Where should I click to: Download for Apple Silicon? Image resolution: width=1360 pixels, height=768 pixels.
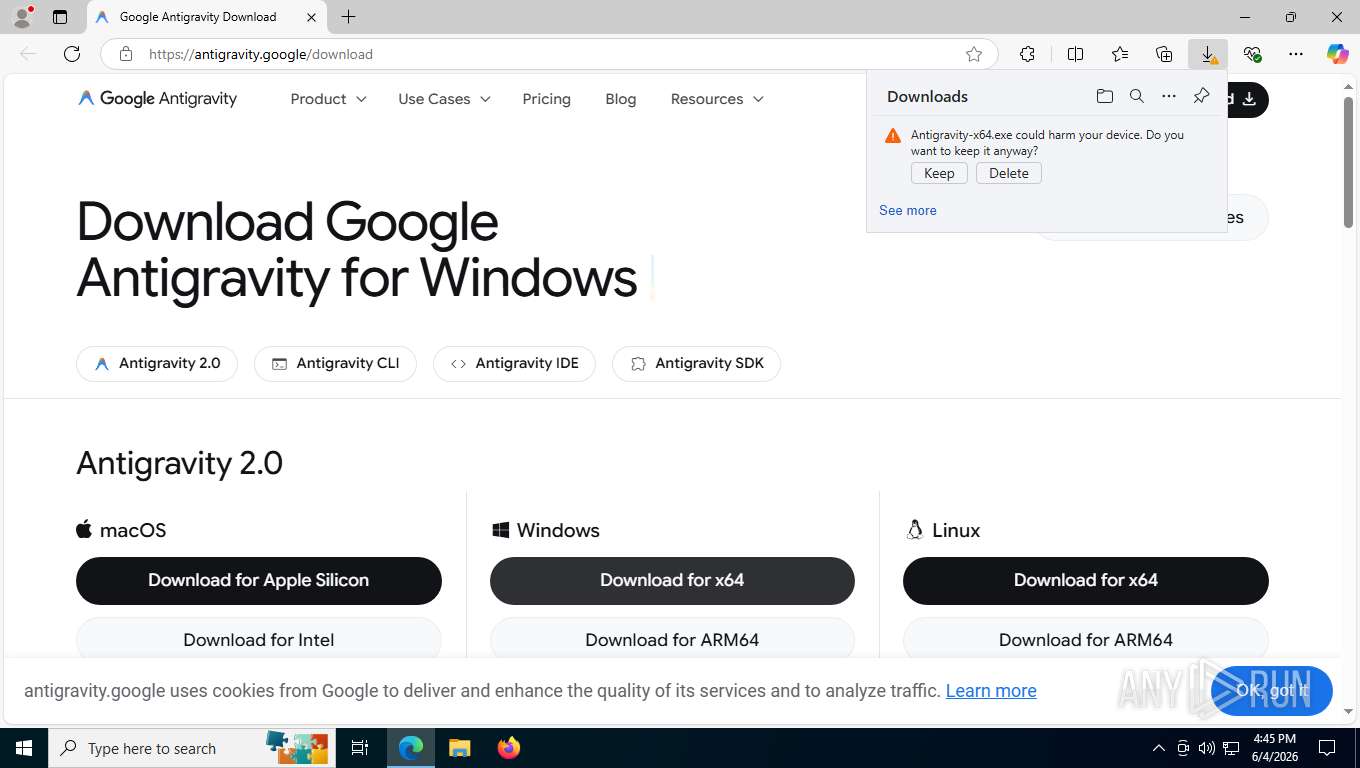coord(259,580)
